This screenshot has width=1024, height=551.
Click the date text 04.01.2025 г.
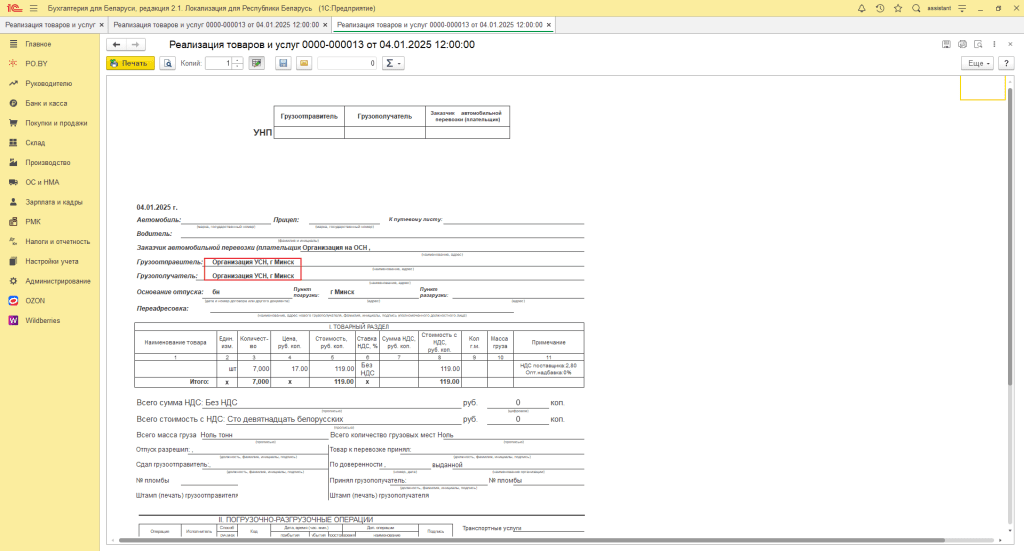tap(157, 207)
